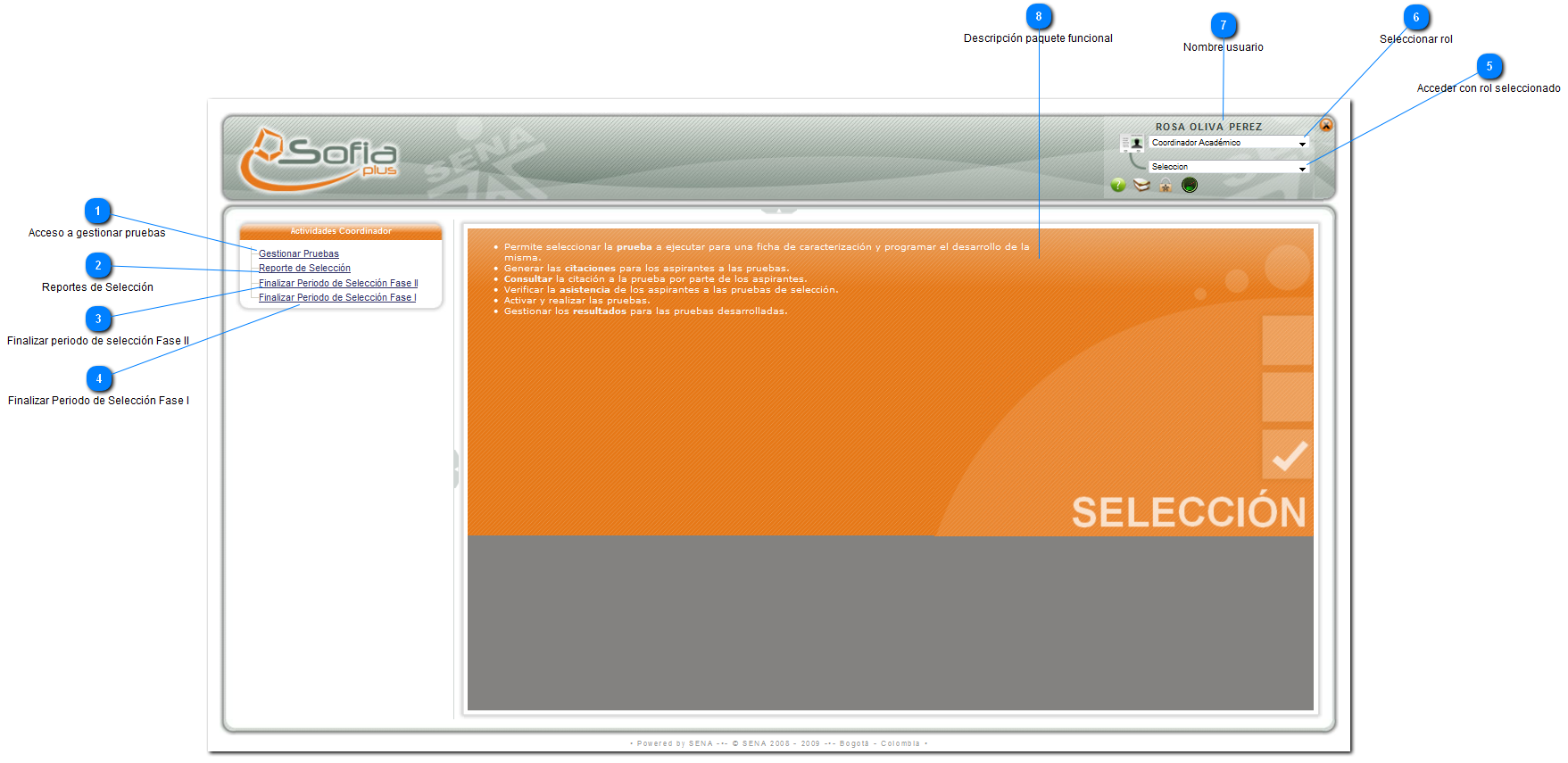Collapse the top header panel handle
Viewport: 1568px width, 763px height.
[x=778, y=211]
